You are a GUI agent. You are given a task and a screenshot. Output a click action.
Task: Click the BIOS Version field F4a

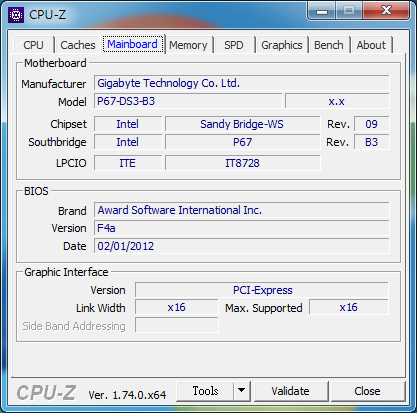click(x=242, y=228)
